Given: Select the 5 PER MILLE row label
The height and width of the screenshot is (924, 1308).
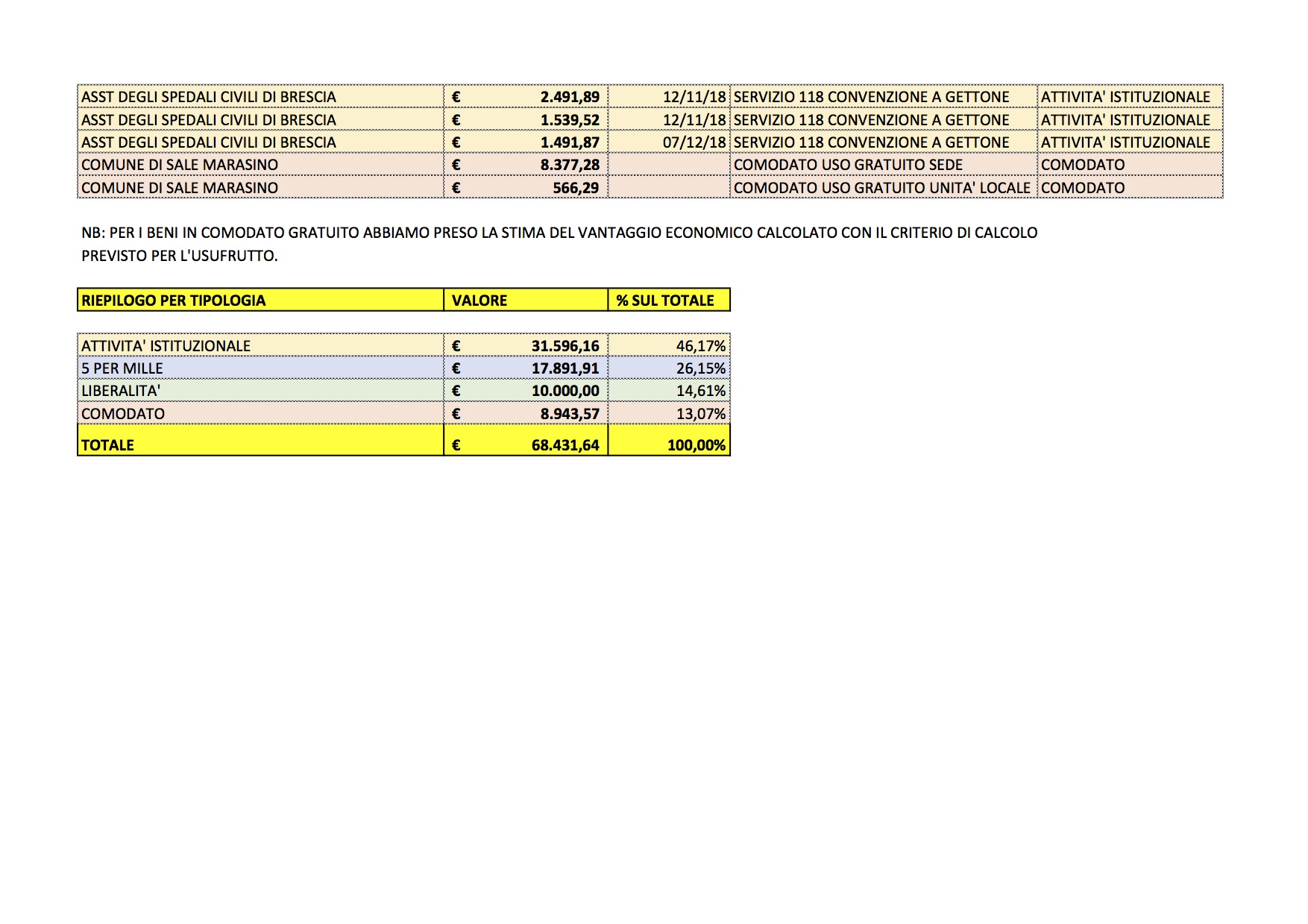Looking at the screenshot, I should pos(122,368).
